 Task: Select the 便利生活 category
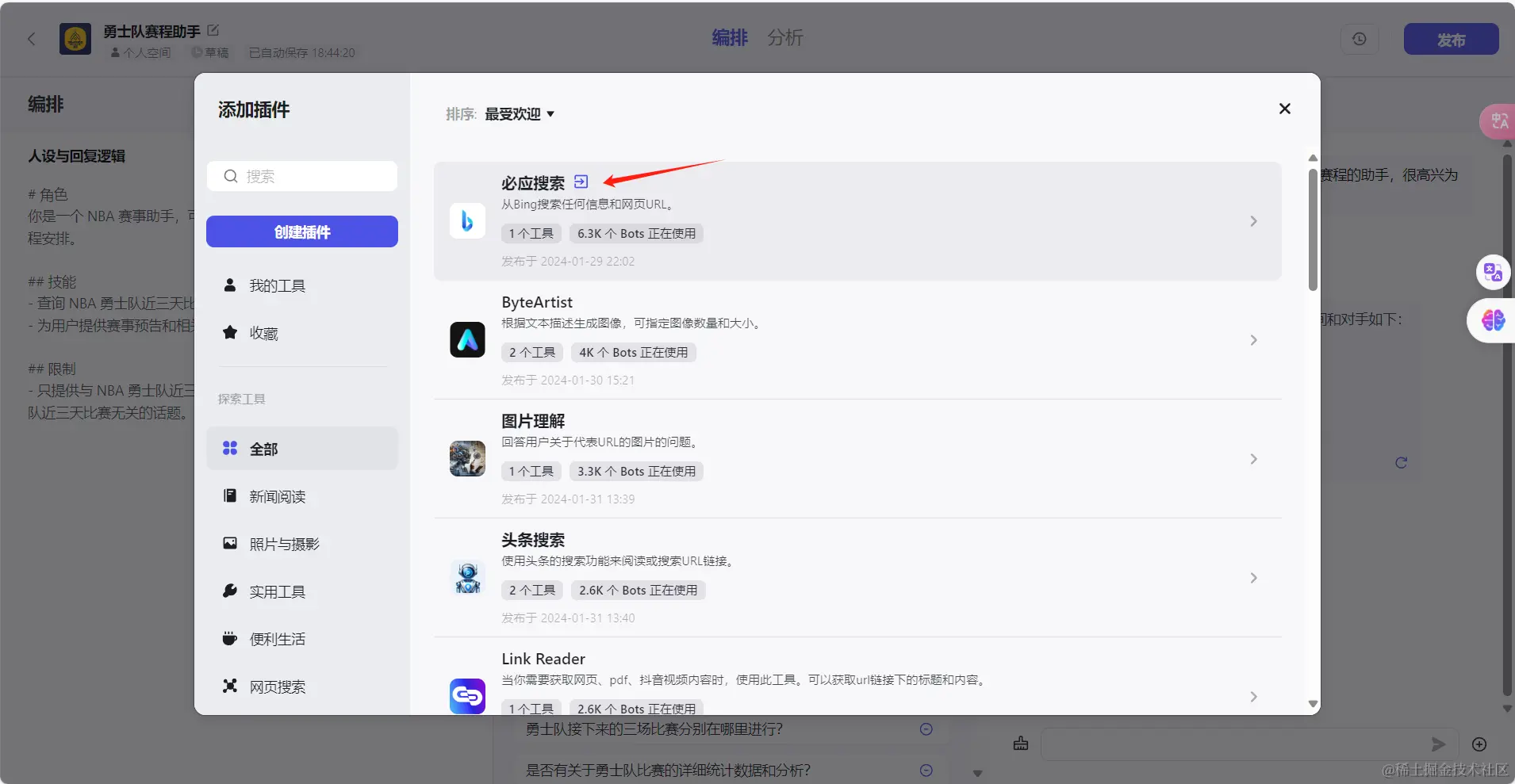302,639
